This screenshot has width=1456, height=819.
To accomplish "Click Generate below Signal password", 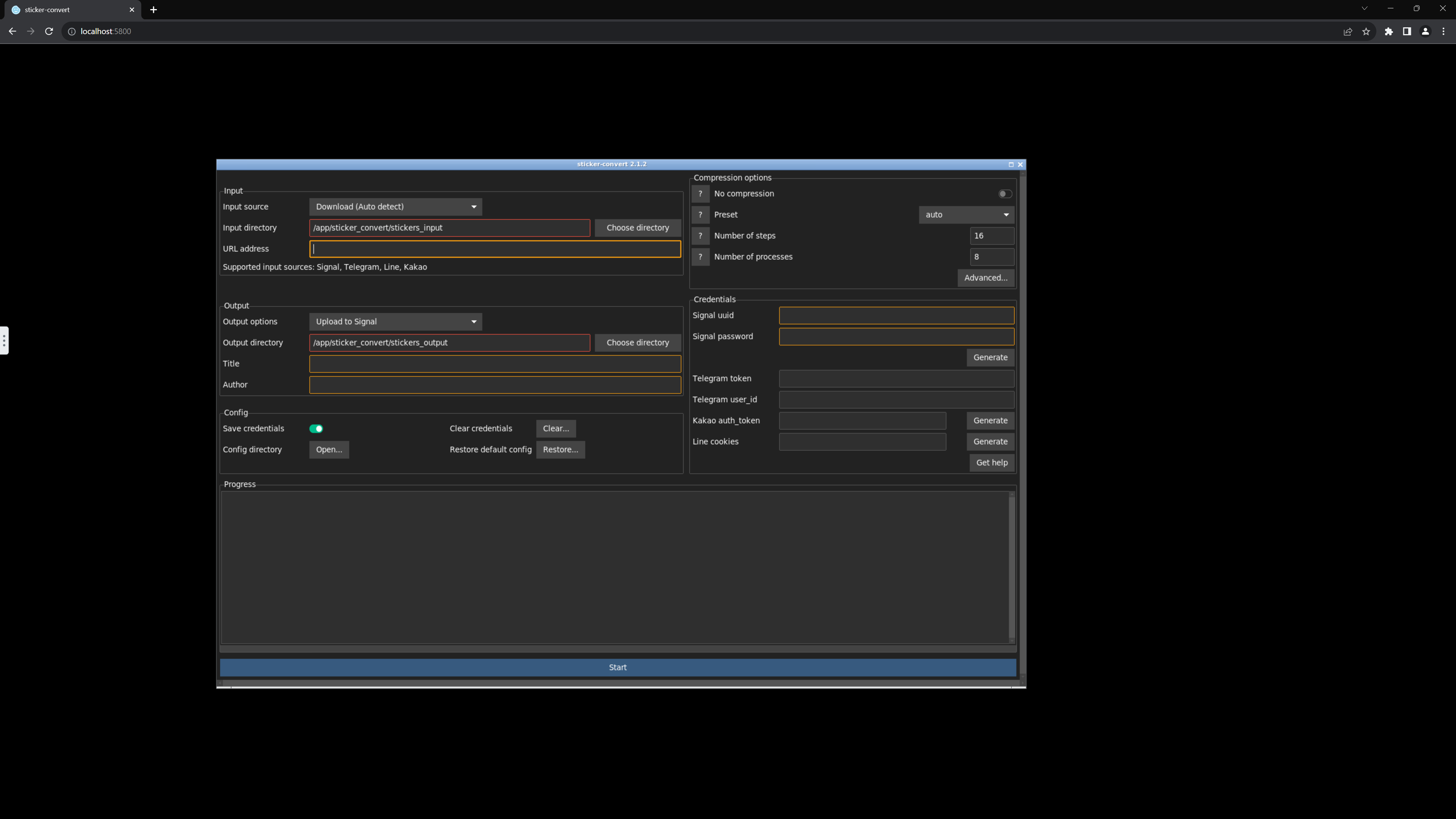I will [990, 357].
